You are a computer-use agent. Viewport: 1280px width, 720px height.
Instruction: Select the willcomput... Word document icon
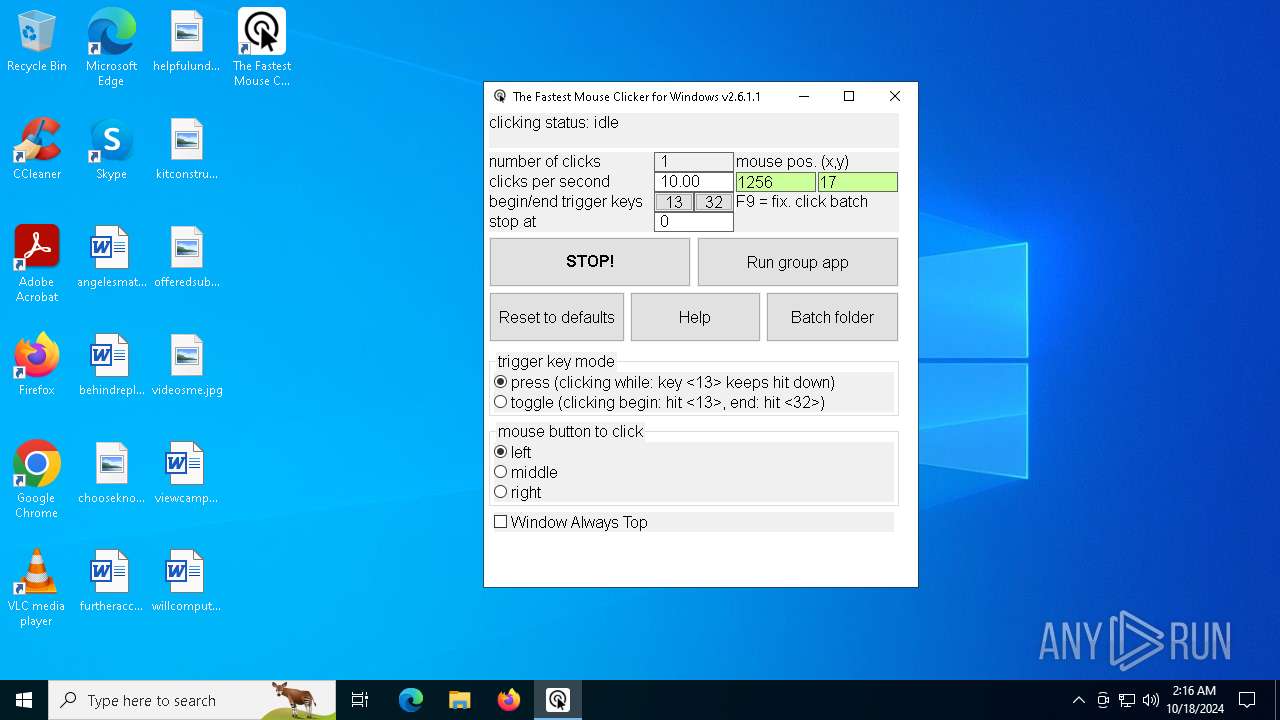pos(186,581)
